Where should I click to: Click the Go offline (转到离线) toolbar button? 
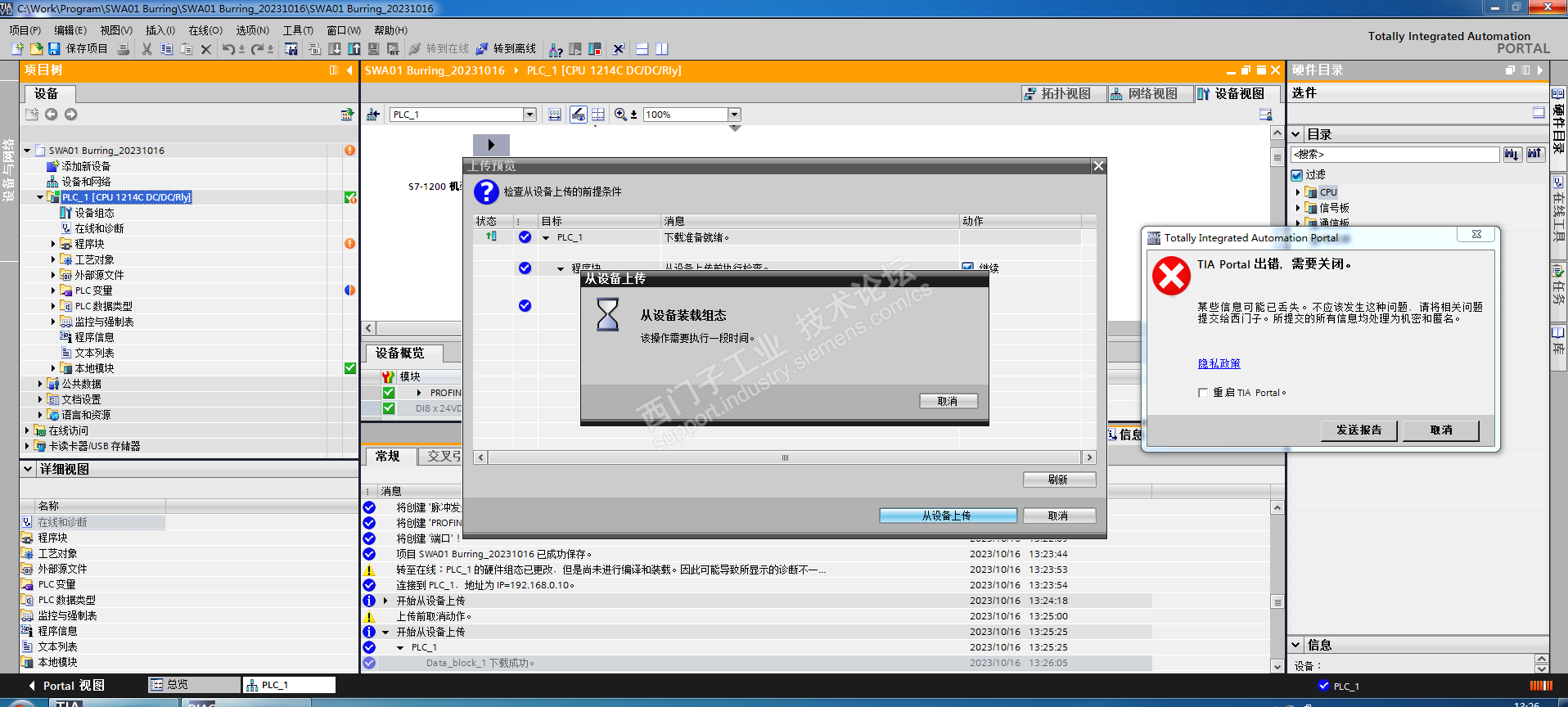pos(506,49)
